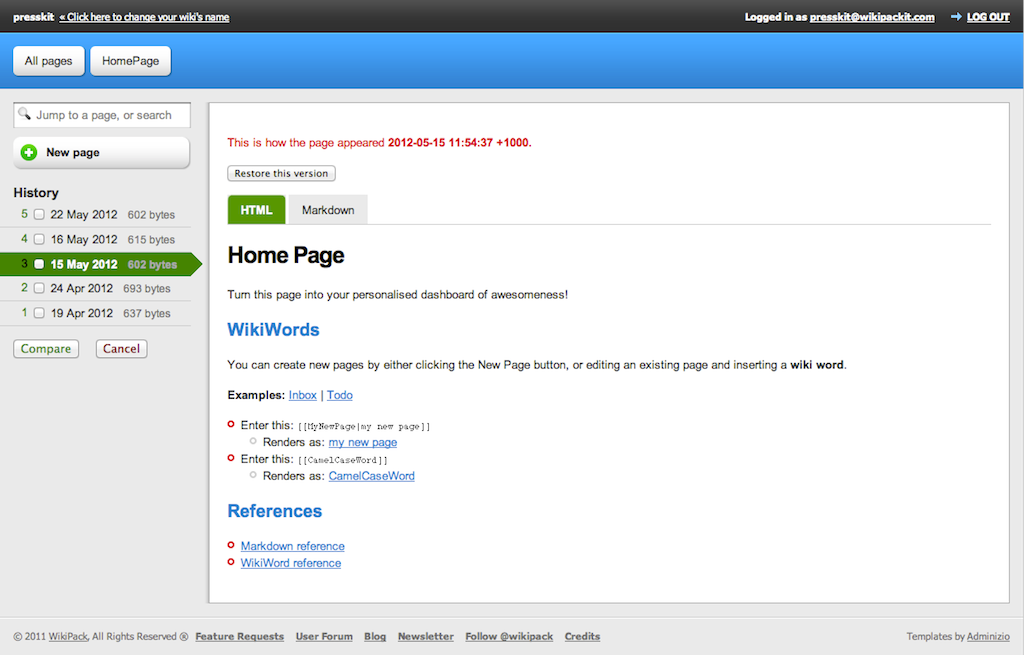
Task: Check the 16 May 2012 revision box
Action: coord(39,240)
